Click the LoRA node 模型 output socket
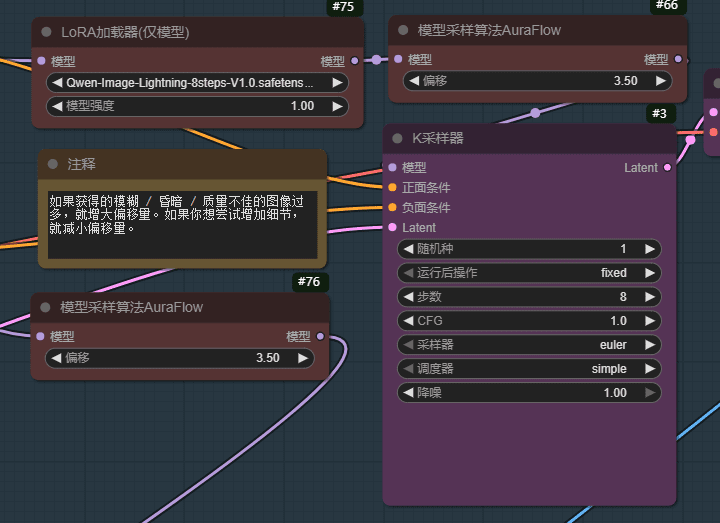720x523 pixels. (354, 61)
